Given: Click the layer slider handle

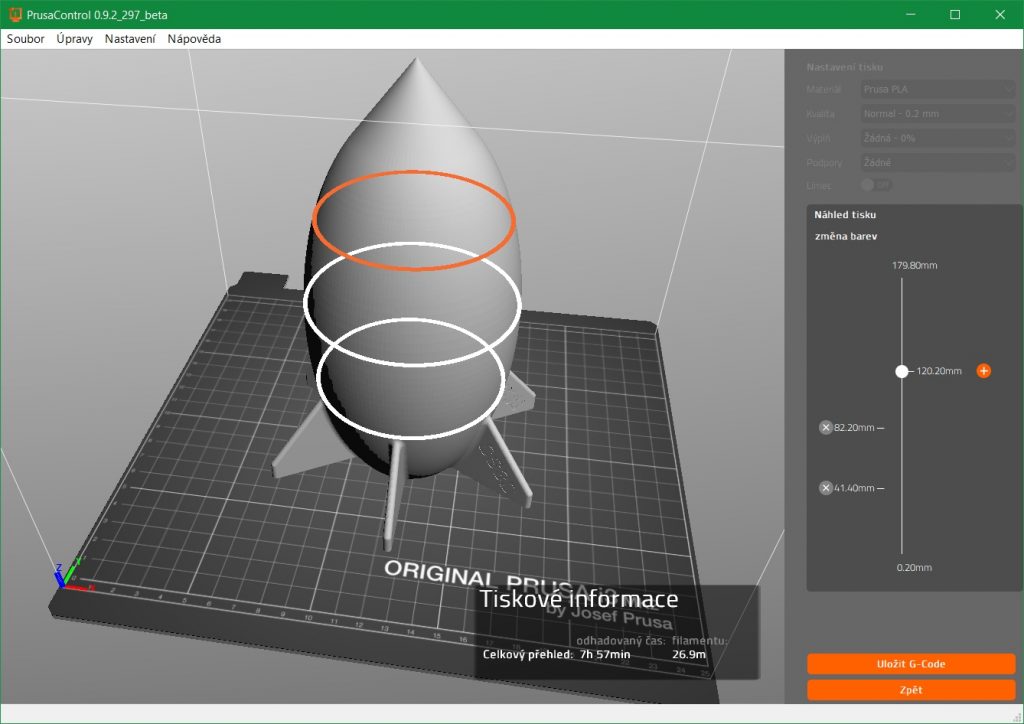Looking at the screenshot, I should click(x=902, y=371).
